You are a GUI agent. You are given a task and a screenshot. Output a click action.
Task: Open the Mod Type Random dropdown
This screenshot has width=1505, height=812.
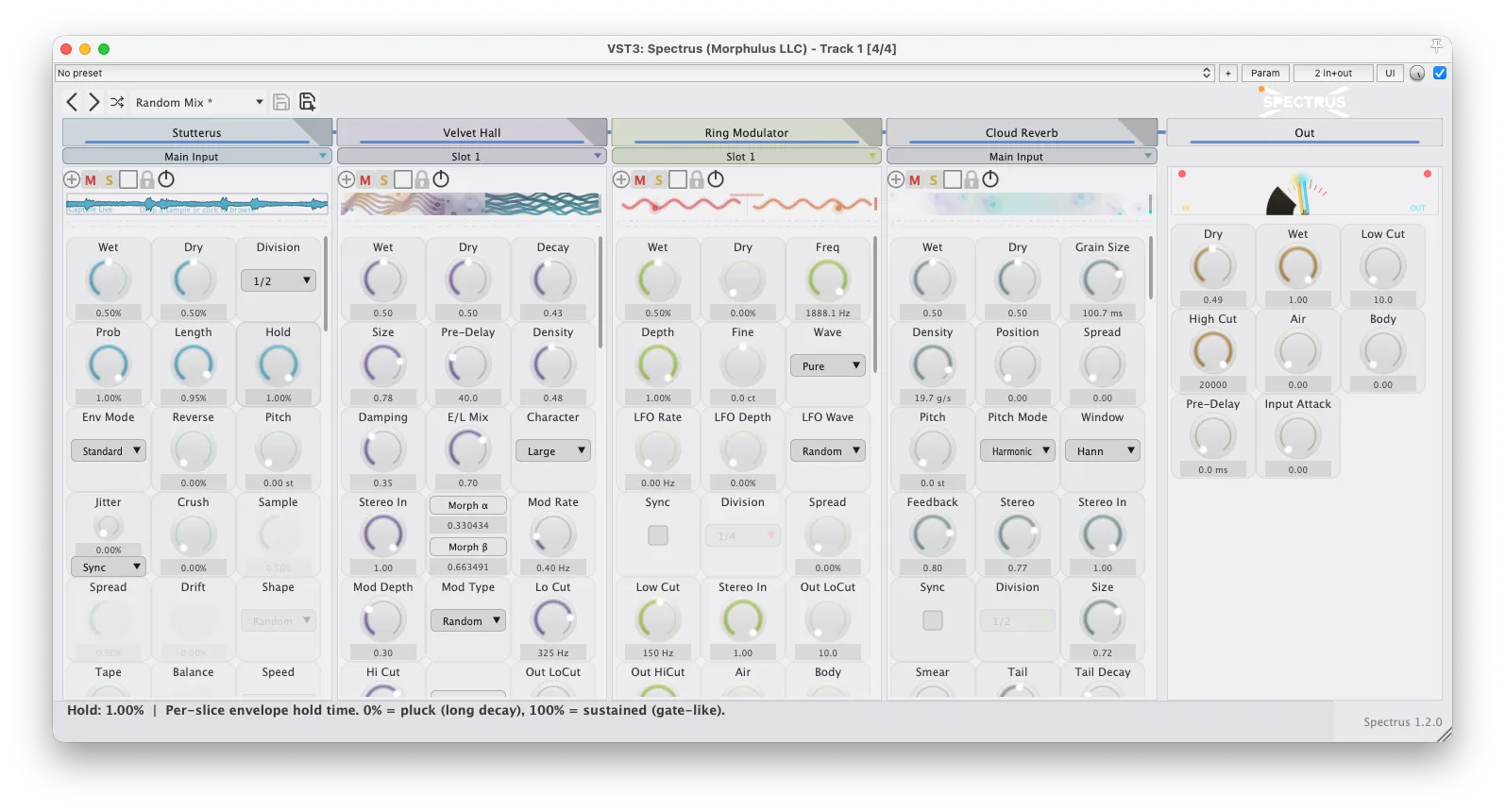pyautogui.click(x=468, y=620)
